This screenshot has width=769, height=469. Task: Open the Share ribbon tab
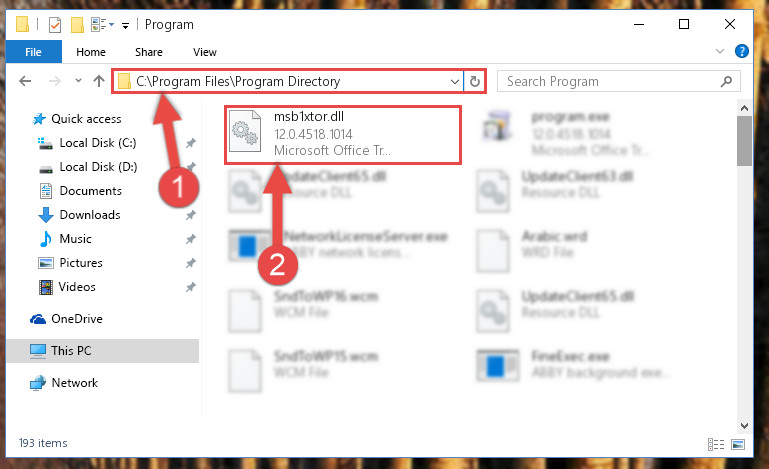pyautogui.click(x=149, y=52)
